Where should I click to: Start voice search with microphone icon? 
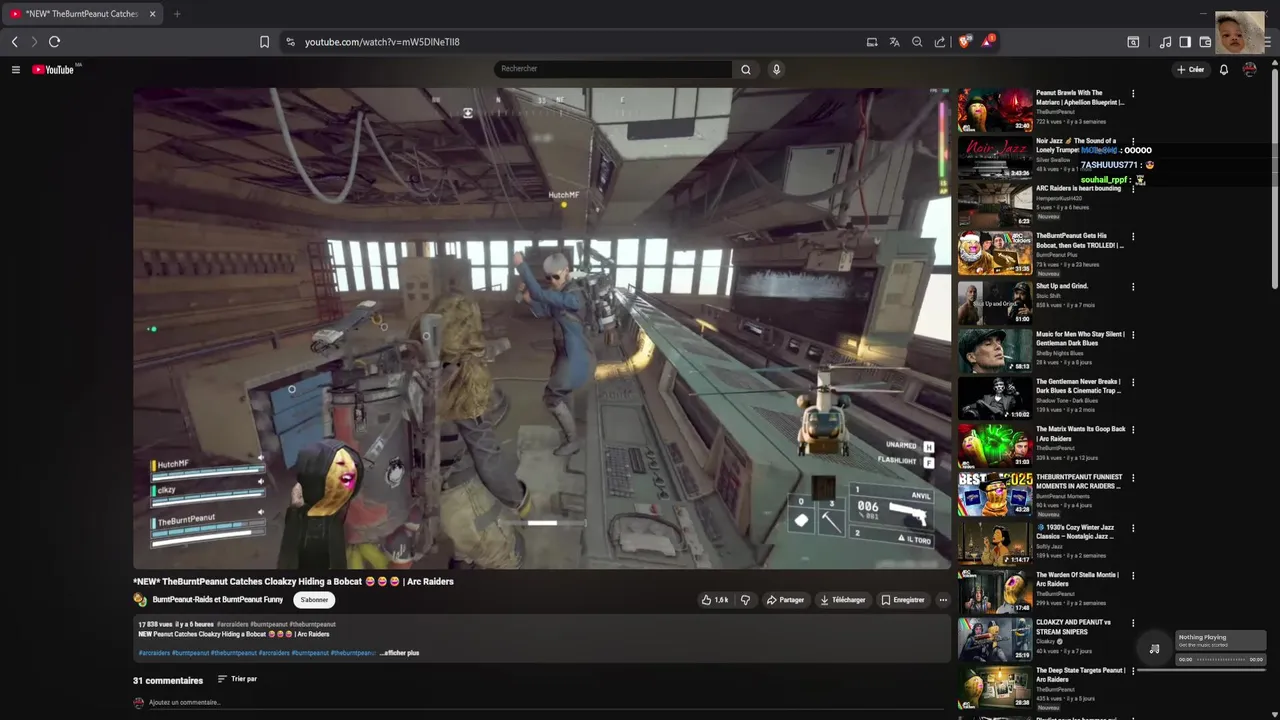point(776,69)
